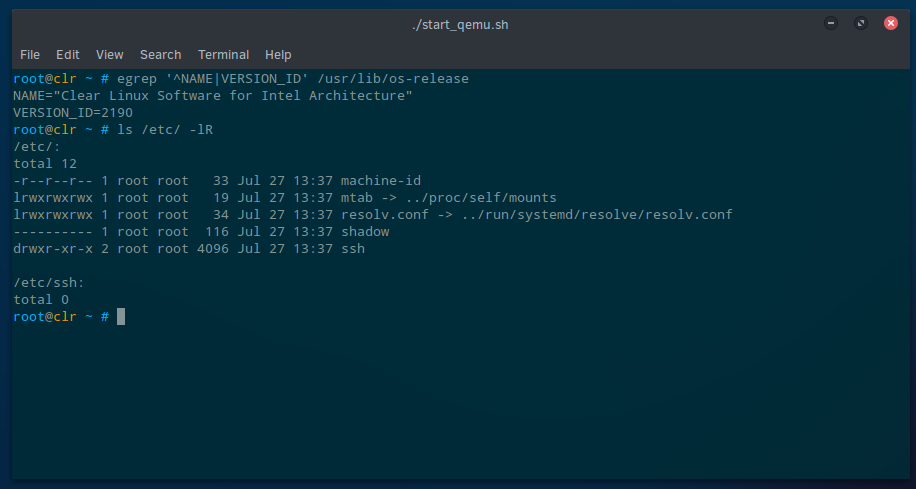Click the ./start_qemu.sh window title
This screenshot has width=916, height=489.
click(x=458, y=23)
